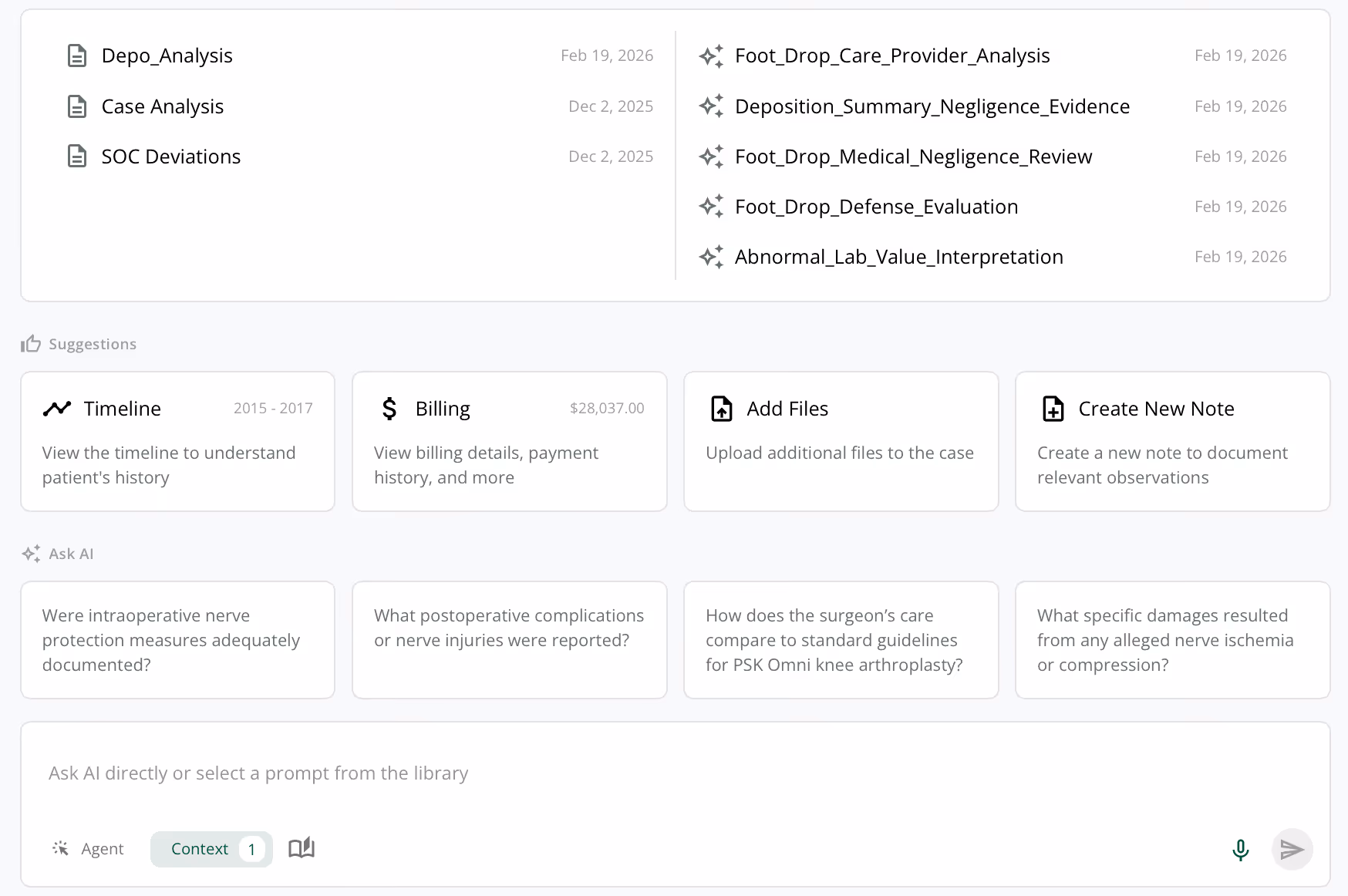The image size is (1348, 896).
Task: Open the Depo_Analysis document icon
Action: pyautogui.click(x=77, y=55)
